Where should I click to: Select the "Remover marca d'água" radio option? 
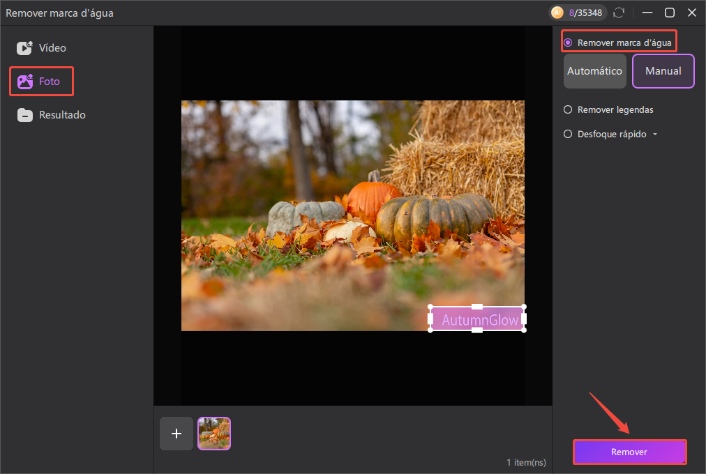[x=568, y=42]
